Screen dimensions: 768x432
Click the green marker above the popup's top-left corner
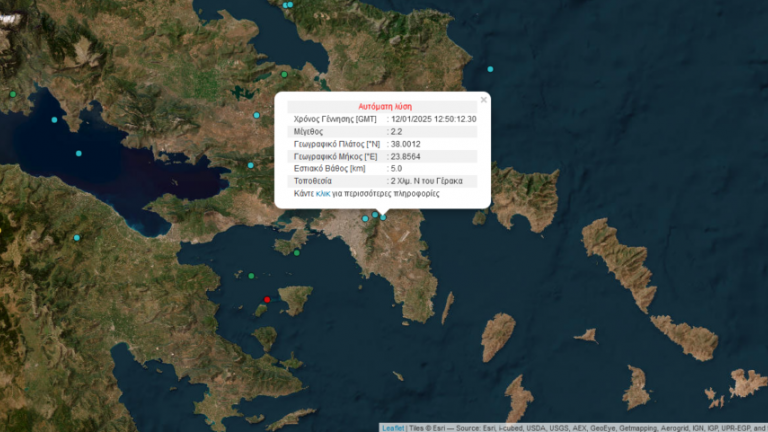pos(285,75)
